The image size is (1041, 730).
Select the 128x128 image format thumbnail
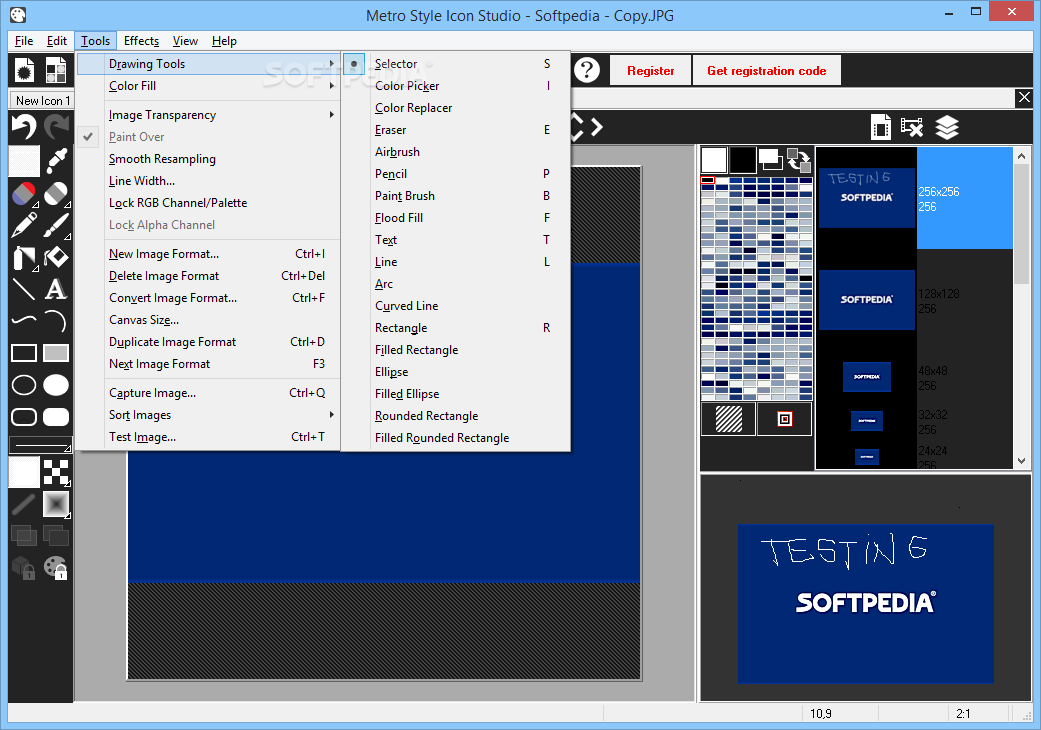tap(867, 300)
